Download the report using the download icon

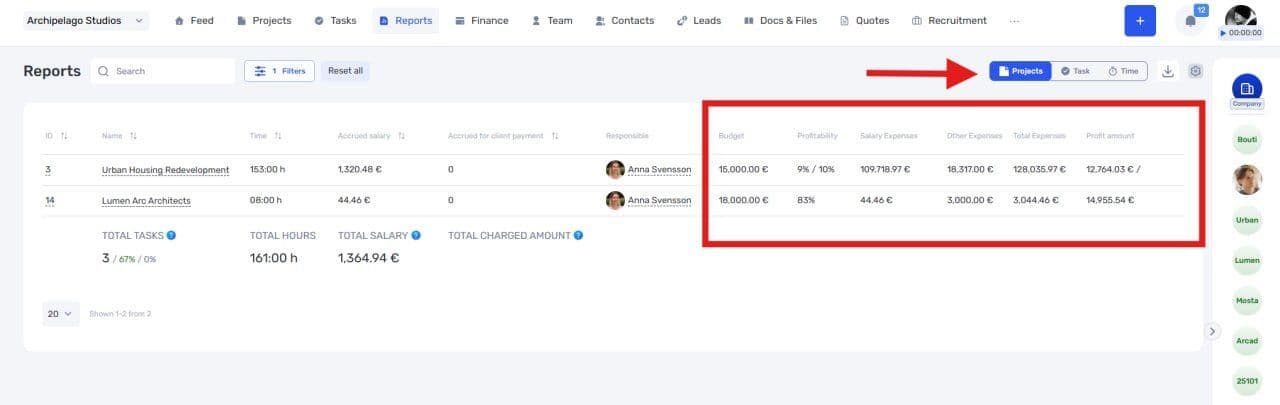click(x=1167, y=71)
